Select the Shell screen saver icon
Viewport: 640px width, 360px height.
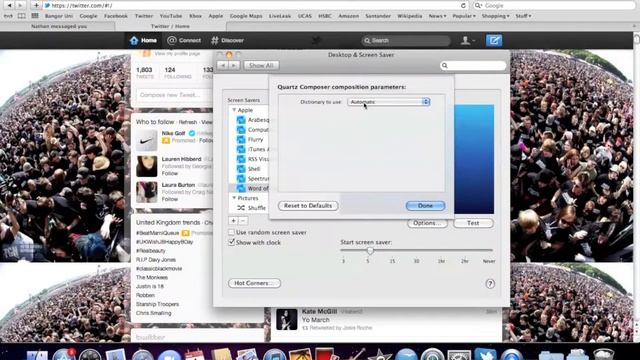click(241, 169)
